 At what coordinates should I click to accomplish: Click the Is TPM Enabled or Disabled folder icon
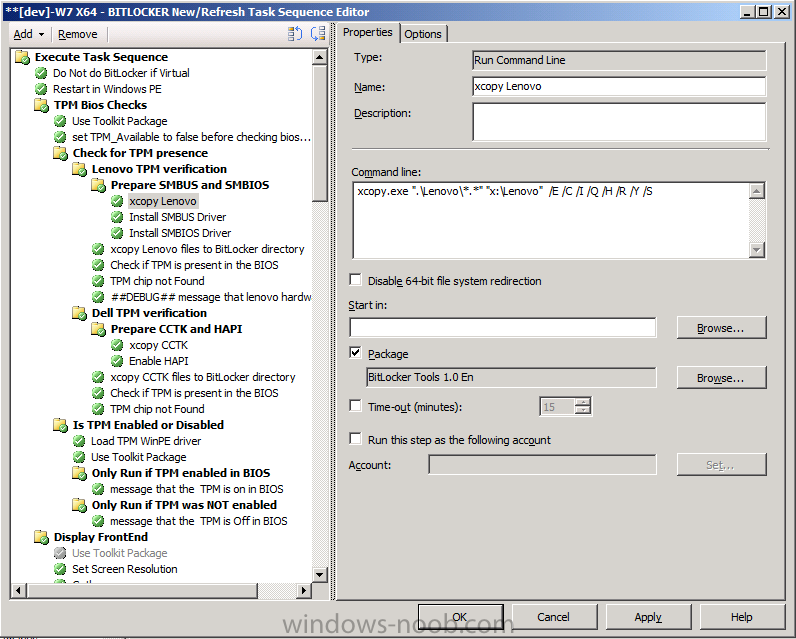(x=60, y=425)
